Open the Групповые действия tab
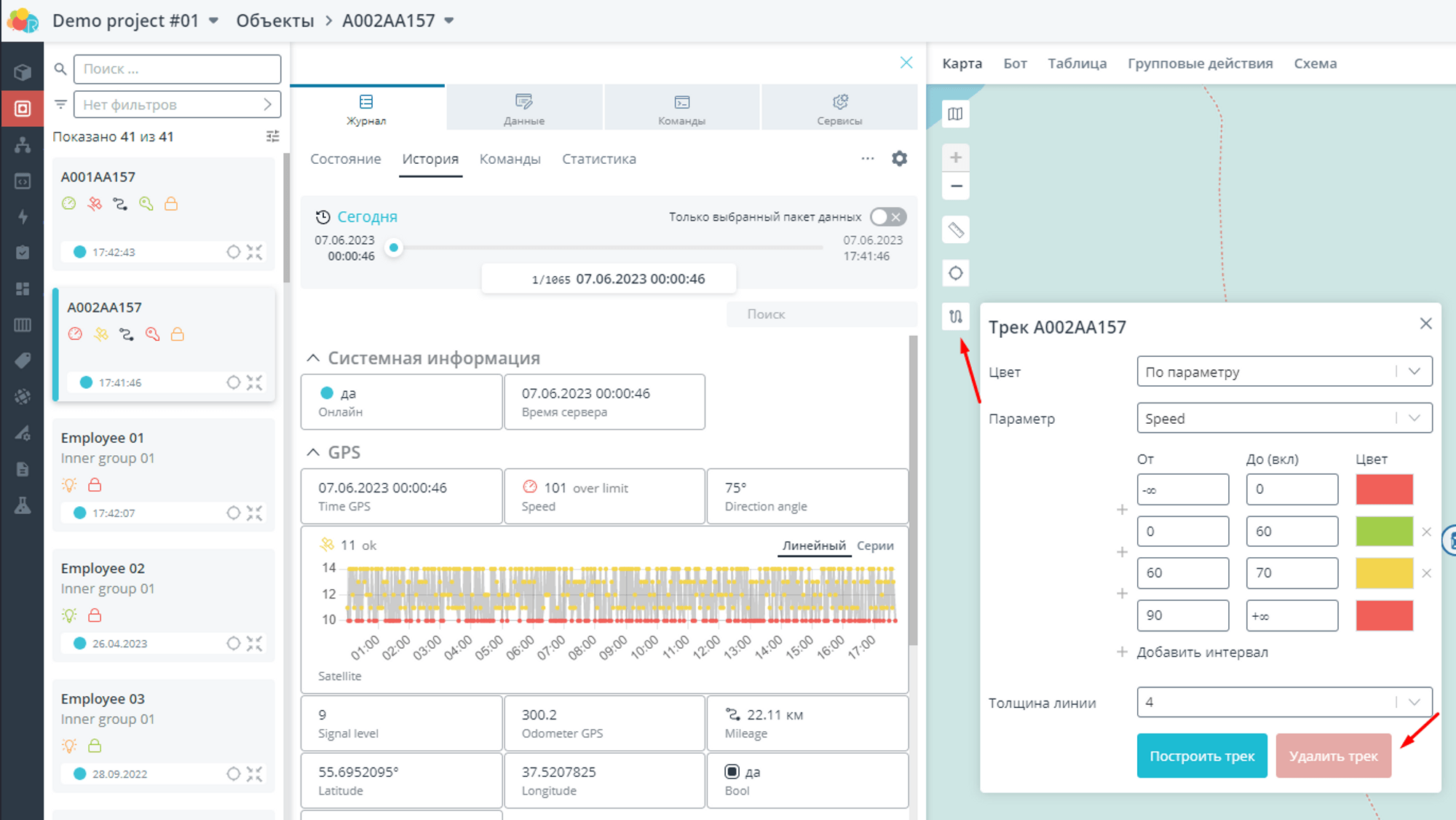Viewport: 1456px width, 820px height. coord(1200,63)
